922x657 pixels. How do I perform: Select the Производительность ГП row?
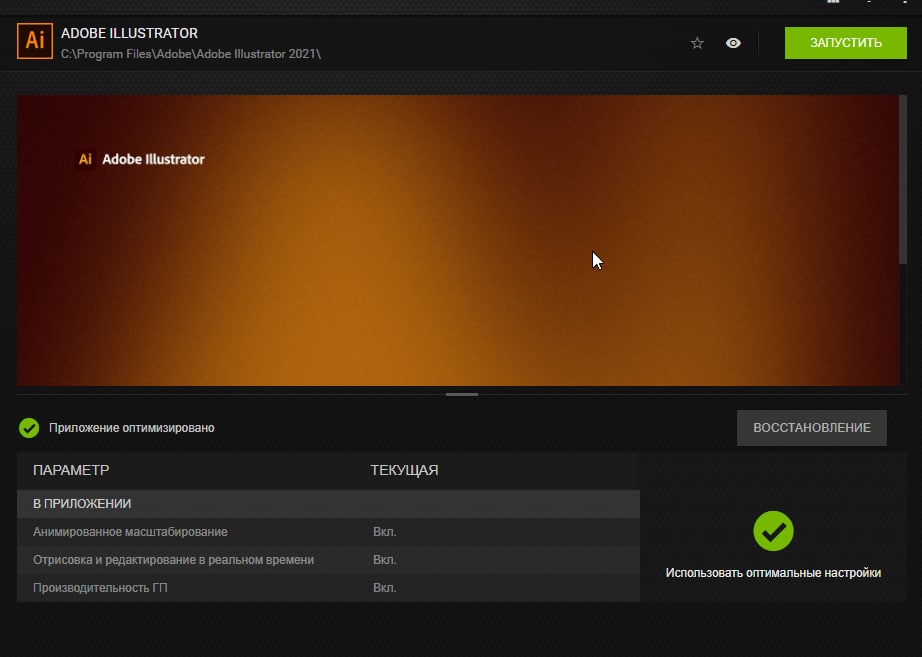coord(328,588)
